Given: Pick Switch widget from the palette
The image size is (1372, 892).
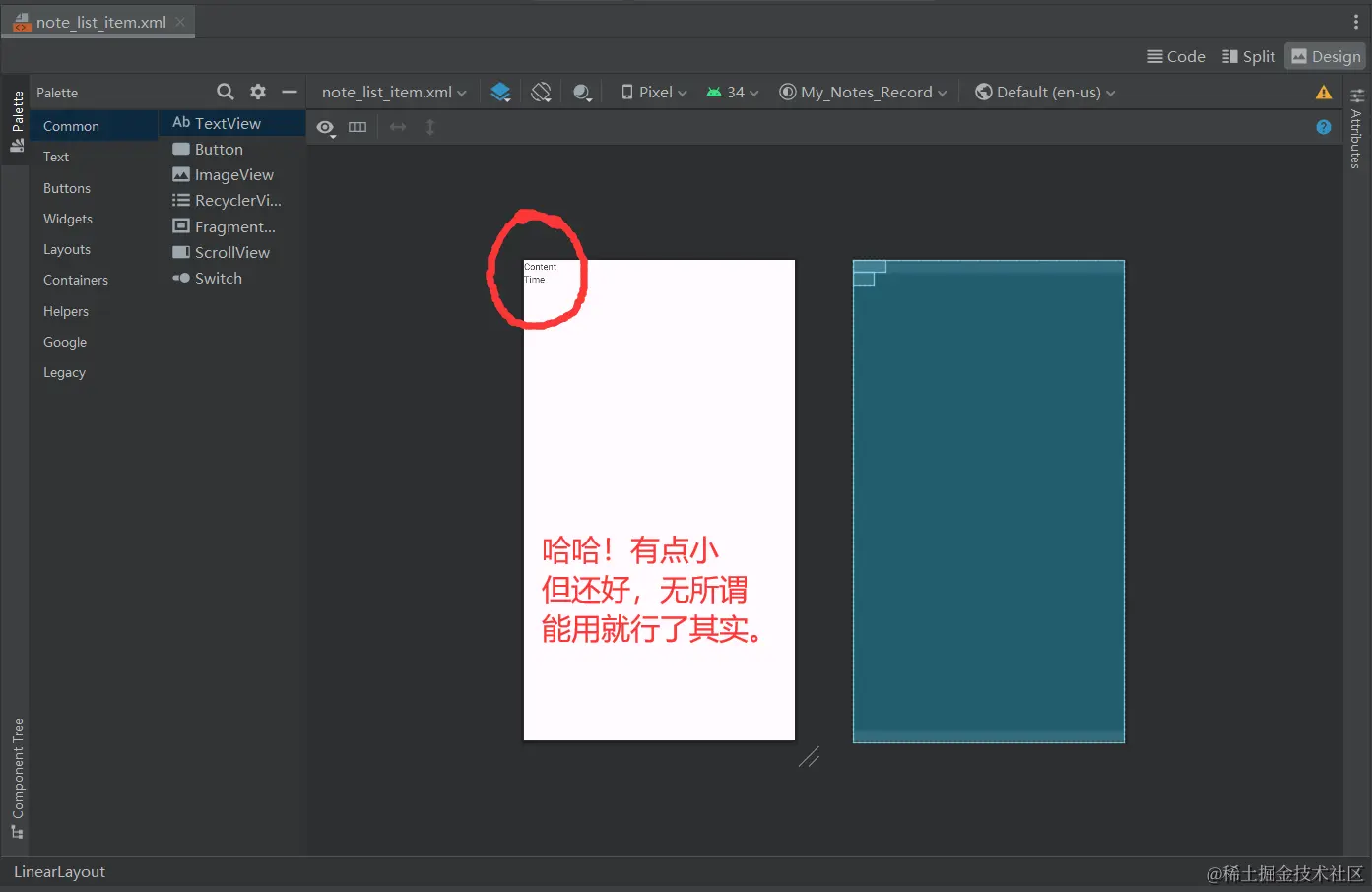Looking at the screenshot, I should [x=232, y=278].
